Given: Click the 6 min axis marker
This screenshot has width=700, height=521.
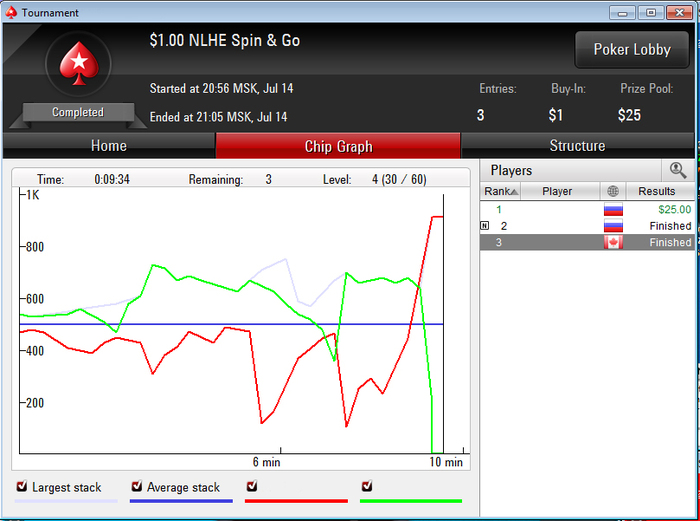Looking at the screenshot, I should click(267, 462).
